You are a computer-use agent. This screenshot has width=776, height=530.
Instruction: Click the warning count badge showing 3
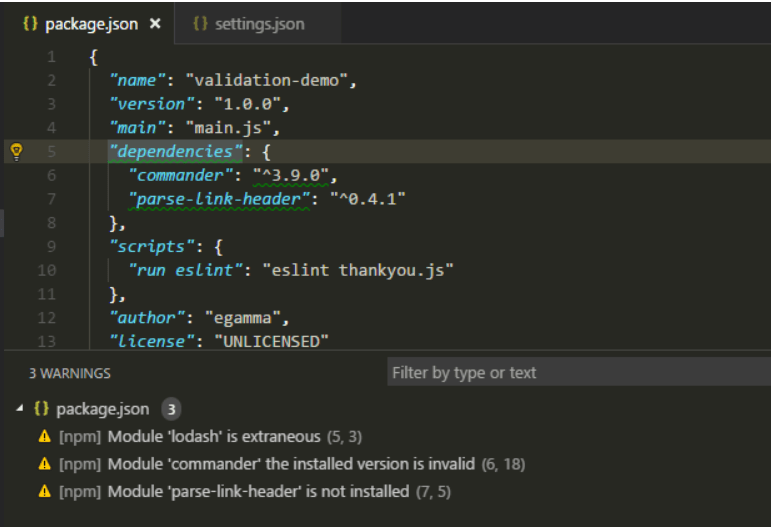[171, 409]
